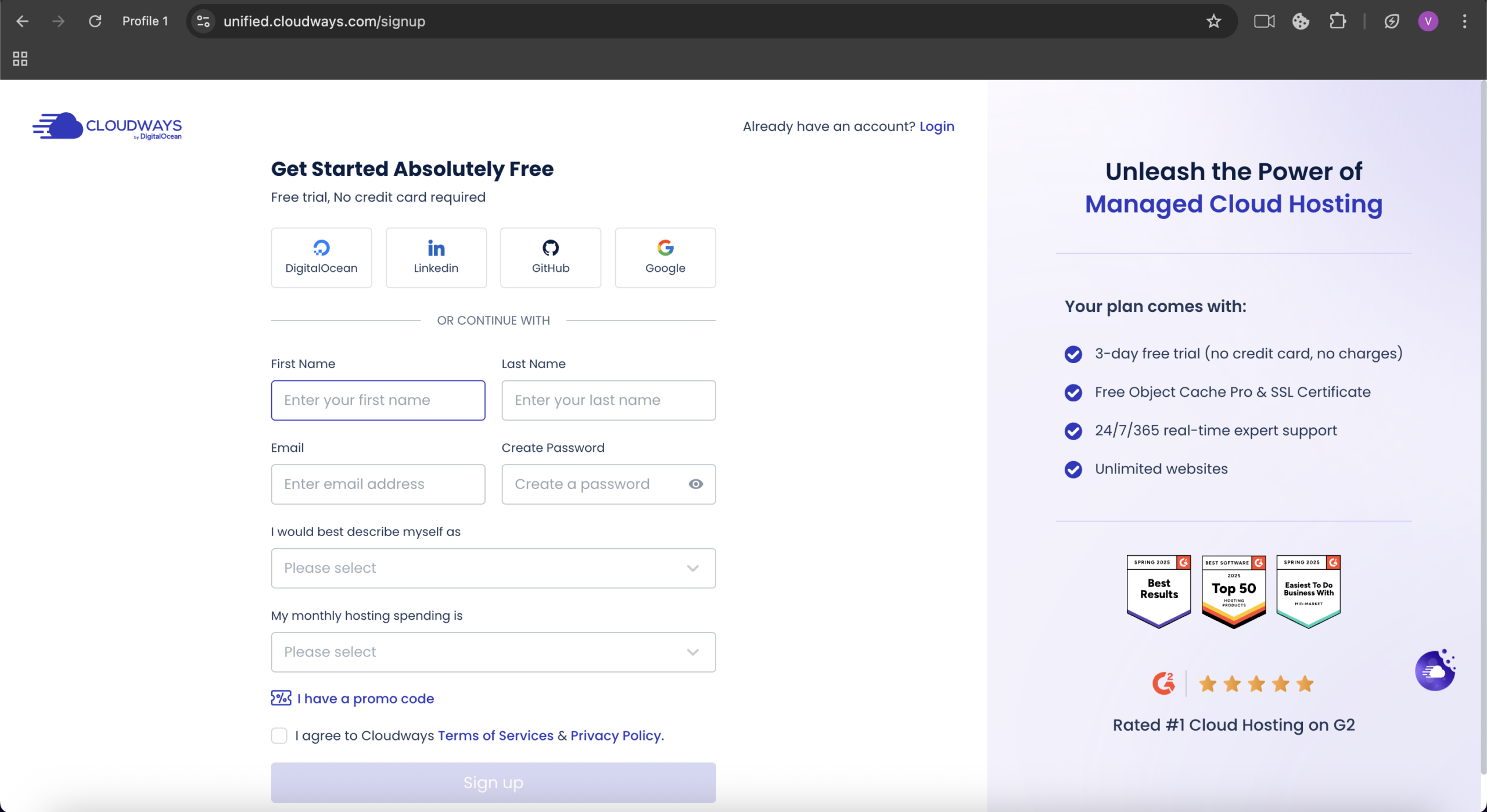
Task: Click the Easiest To Do Business With badge
Action: [1308, 591]
